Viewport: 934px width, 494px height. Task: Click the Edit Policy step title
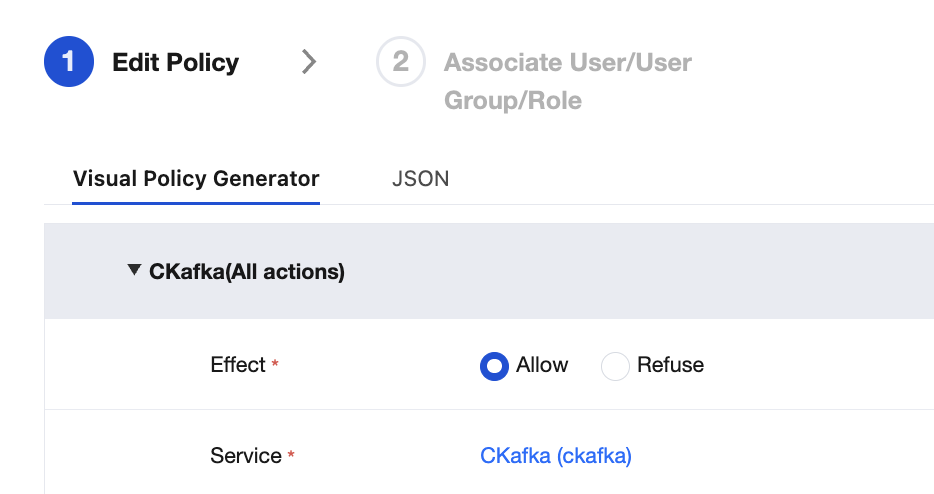[x=176, y=62]
